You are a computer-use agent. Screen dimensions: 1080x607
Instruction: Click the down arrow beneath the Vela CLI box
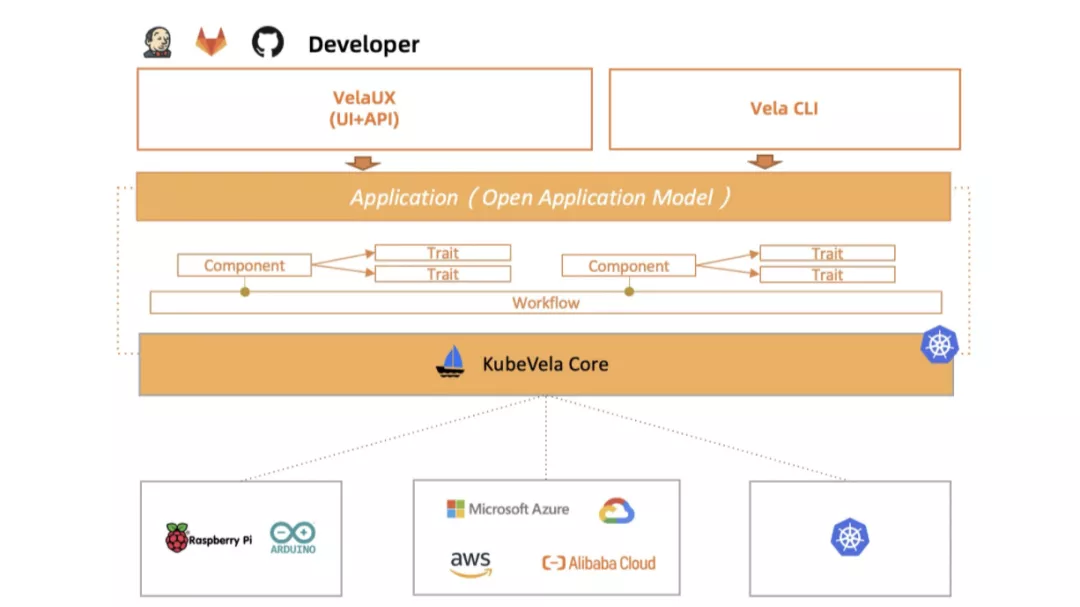coord(765,162)
